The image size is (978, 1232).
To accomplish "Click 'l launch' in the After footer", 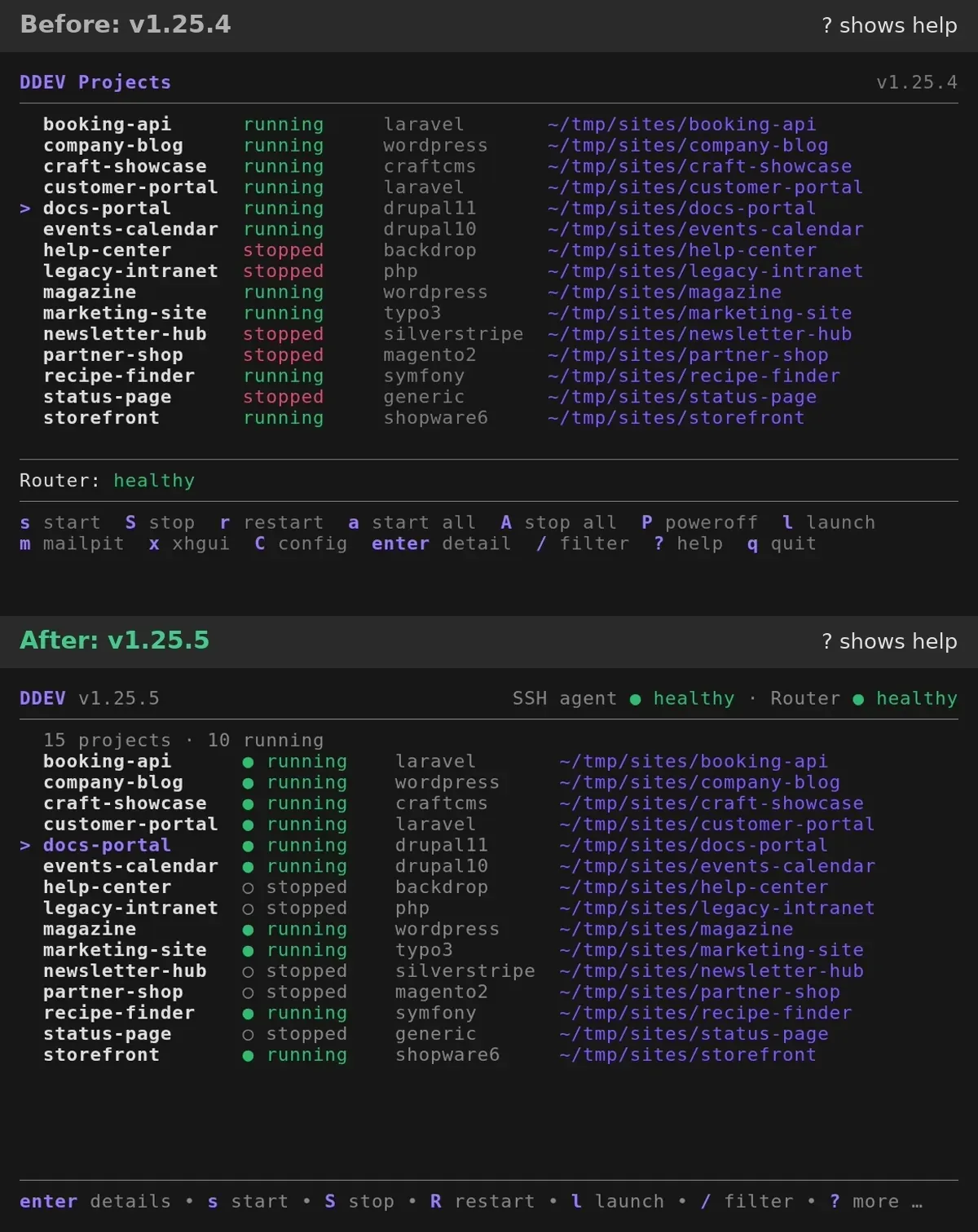I will tap(617, 1202).
